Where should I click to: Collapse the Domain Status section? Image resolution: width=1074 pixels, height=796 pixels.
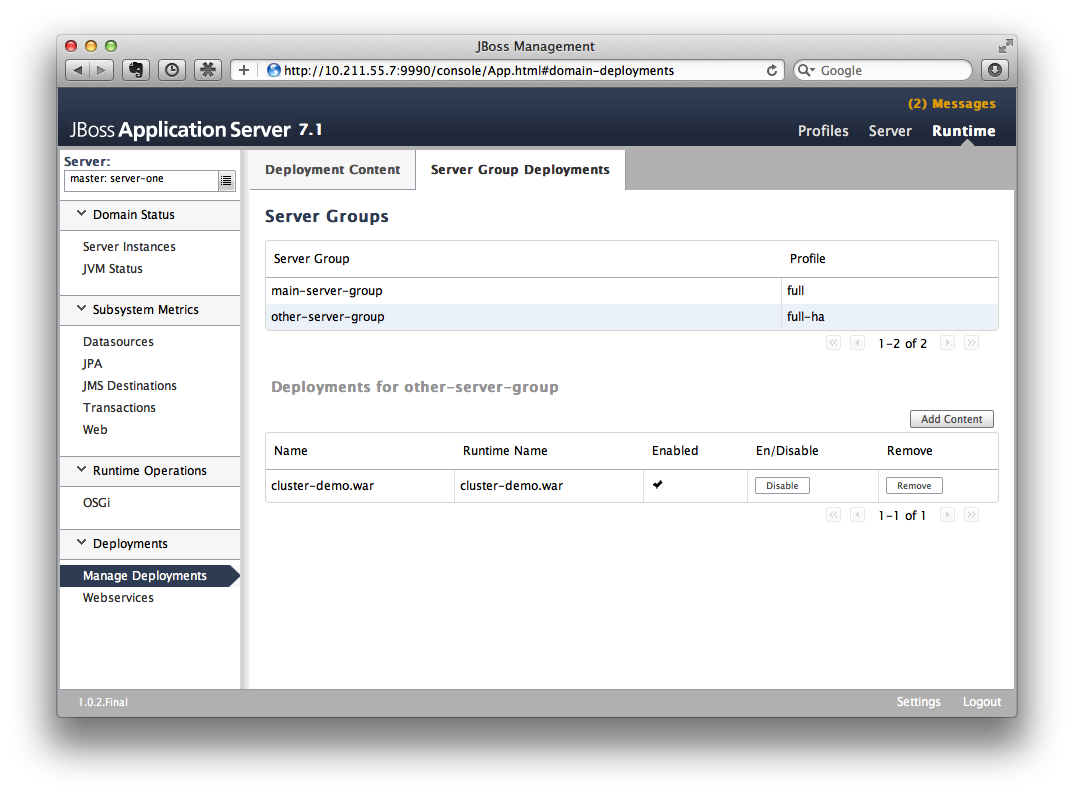(82, 214)
